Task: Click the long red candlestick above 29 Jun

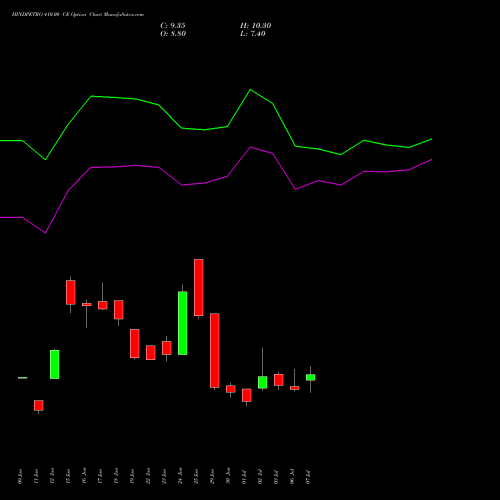Action: [215, 350]
